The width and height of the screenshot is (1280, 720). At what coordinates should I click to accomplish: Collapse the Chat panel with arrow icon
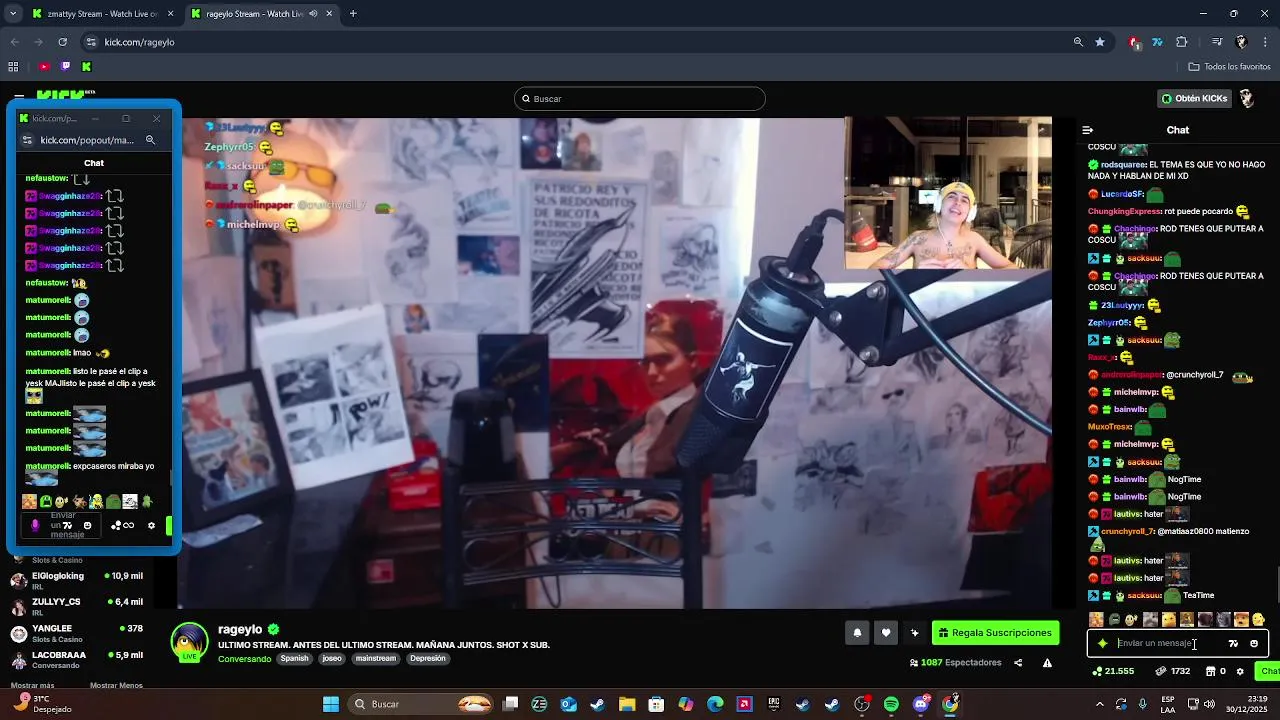[x=1088, y=130]
